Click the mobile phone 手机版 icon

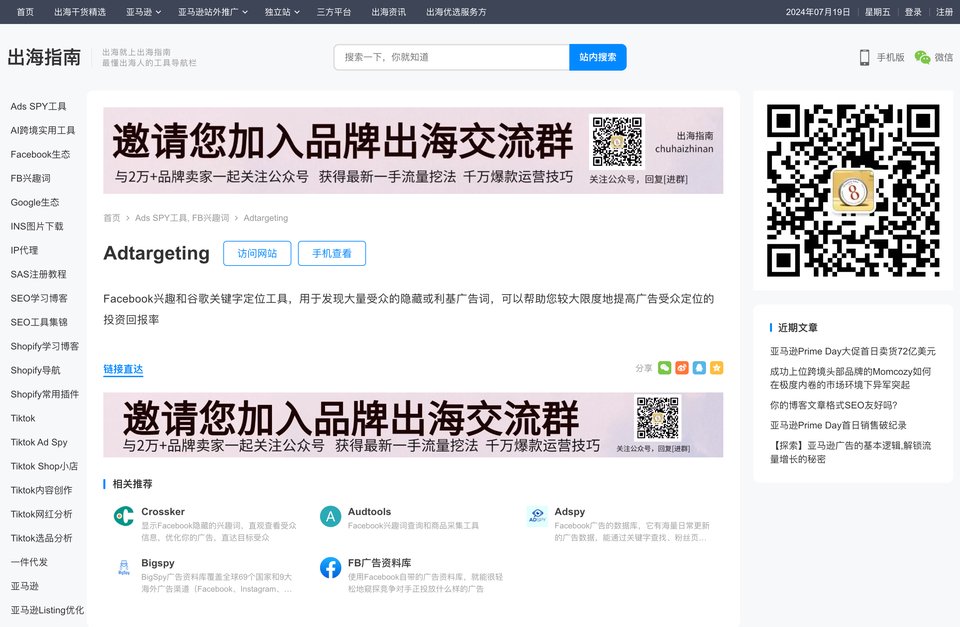(864, 57)
